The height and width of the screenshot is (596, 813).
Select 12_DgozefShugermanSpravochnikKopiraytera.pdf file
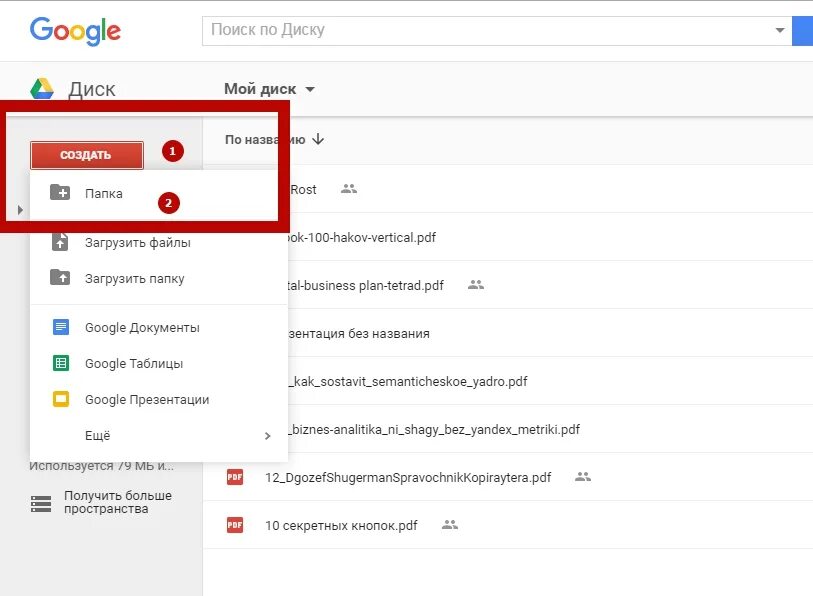[x=508, y=477]
